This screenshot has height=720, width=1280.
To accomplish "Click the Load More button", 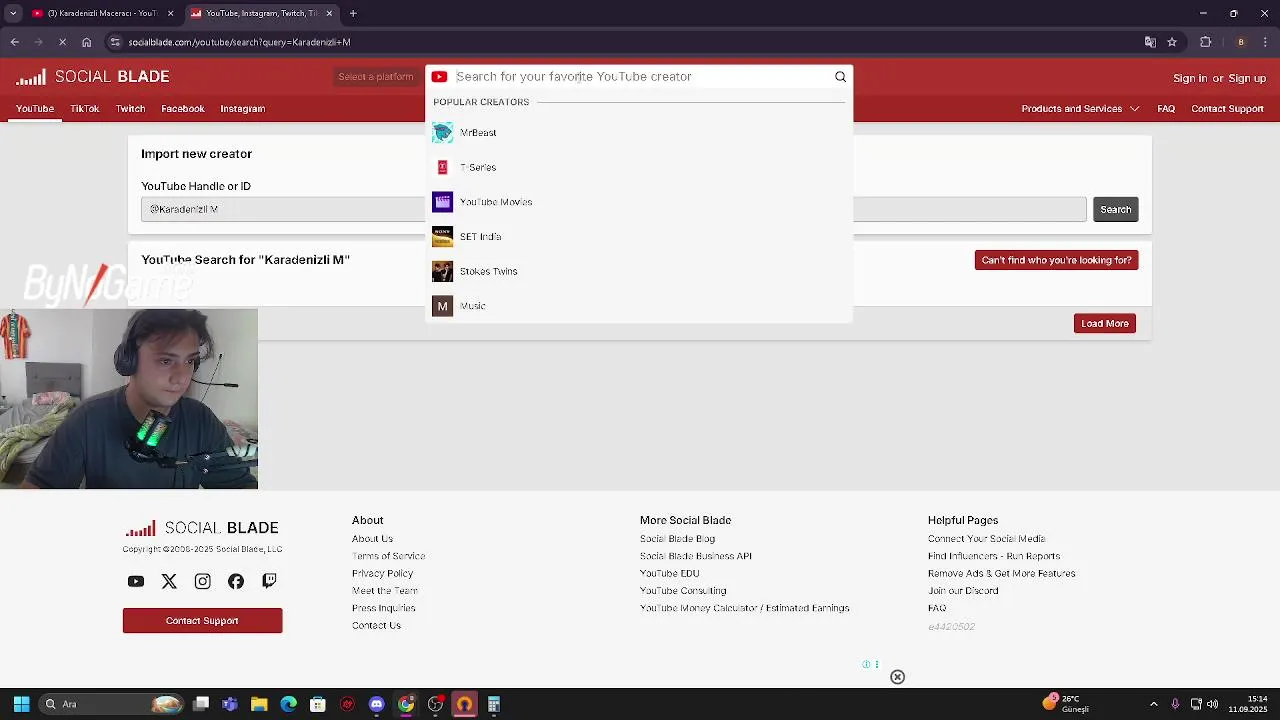I will [1105, 323].
